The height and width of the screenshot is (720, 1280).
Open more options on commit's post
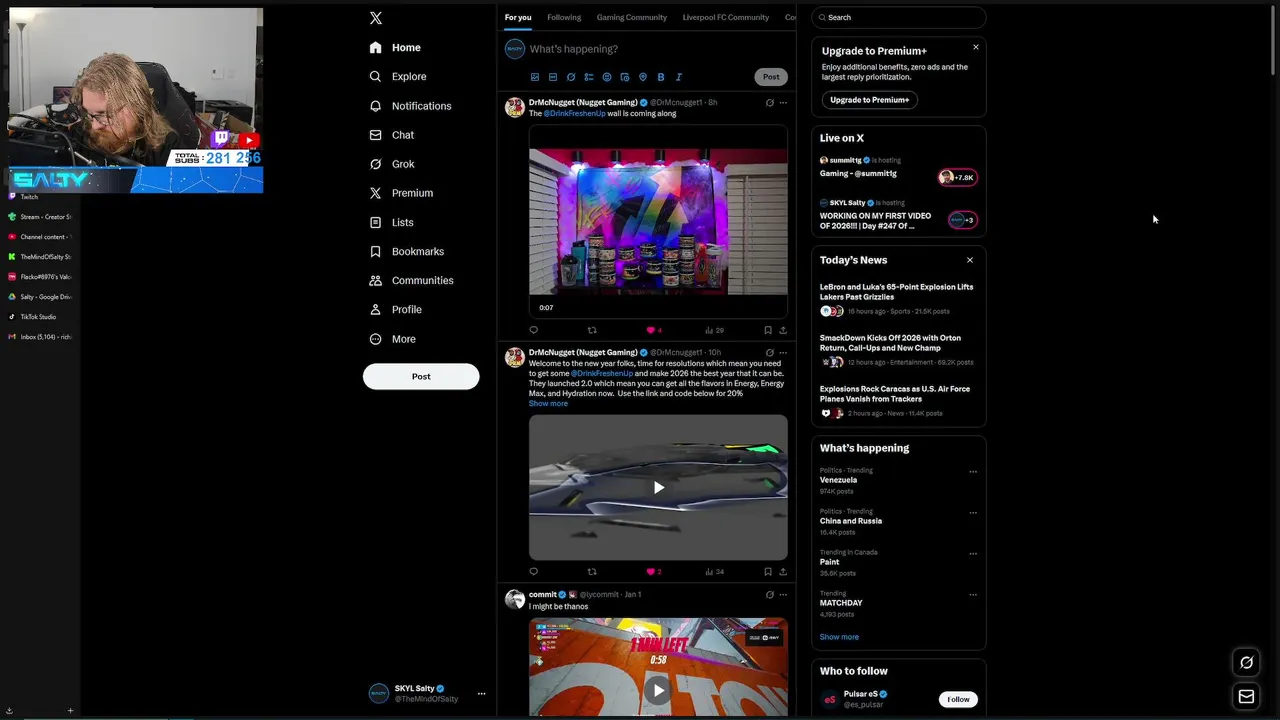coord(783,594)
